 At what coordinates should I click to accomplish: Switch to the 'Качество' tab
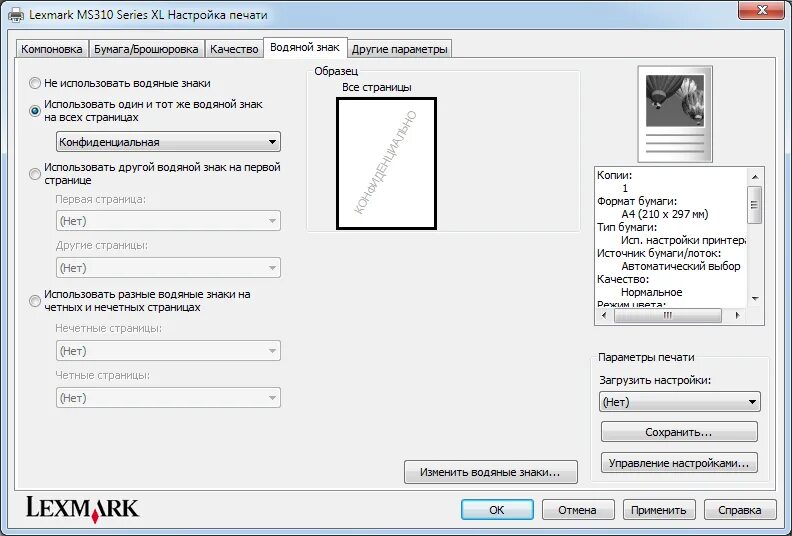(234, 49)
